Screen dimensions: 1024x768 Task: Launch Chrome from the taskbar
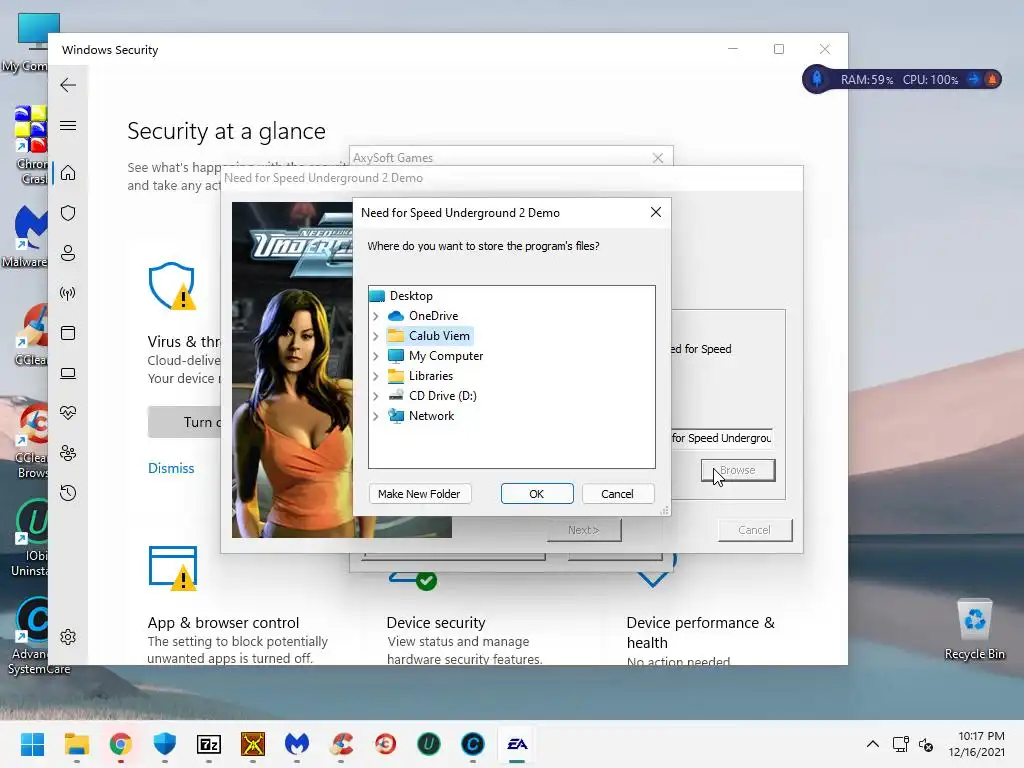[x=120, y=744]
